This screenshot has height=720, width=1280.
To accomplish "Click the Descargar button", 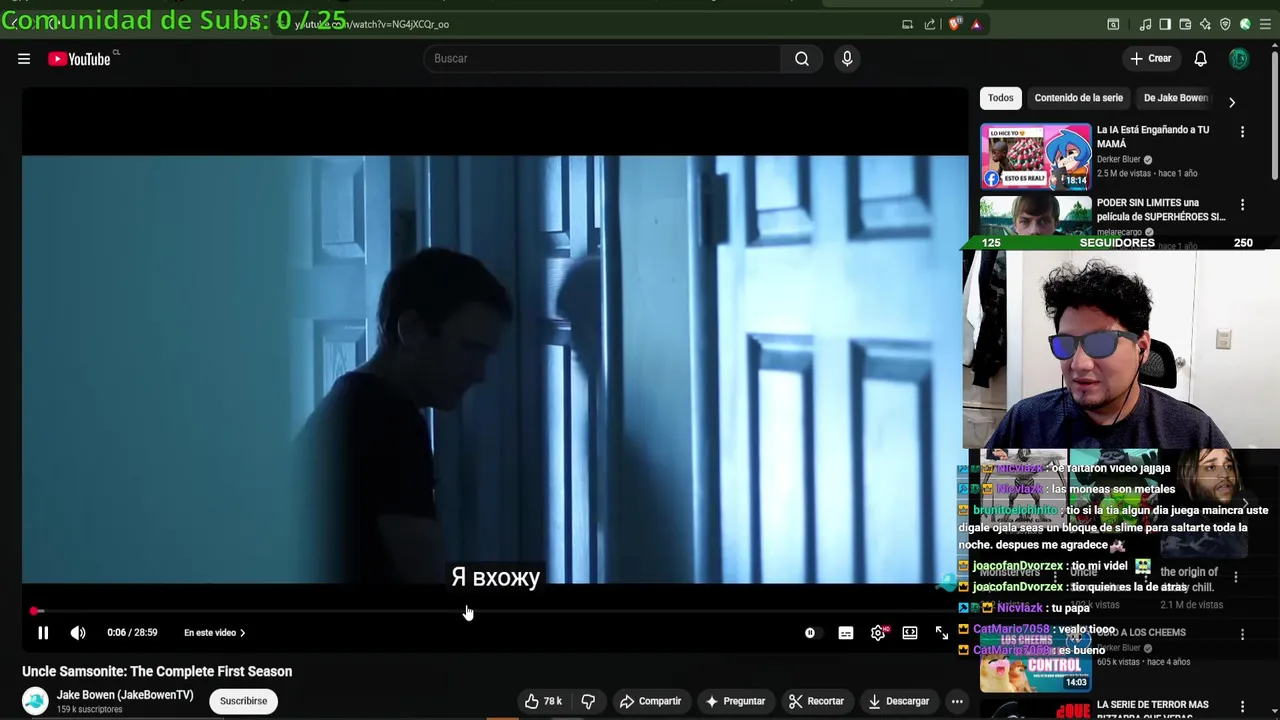I will coord(898,701).
